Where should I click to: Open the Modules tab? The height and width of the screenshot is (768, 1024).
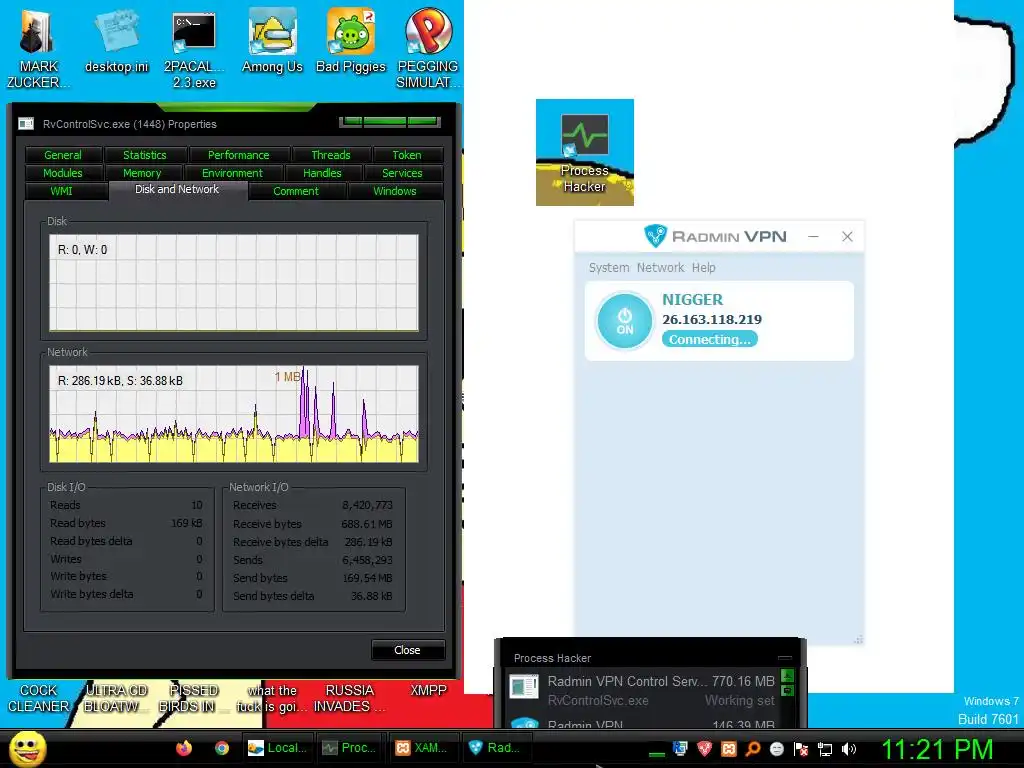click(x=63, y=173)
